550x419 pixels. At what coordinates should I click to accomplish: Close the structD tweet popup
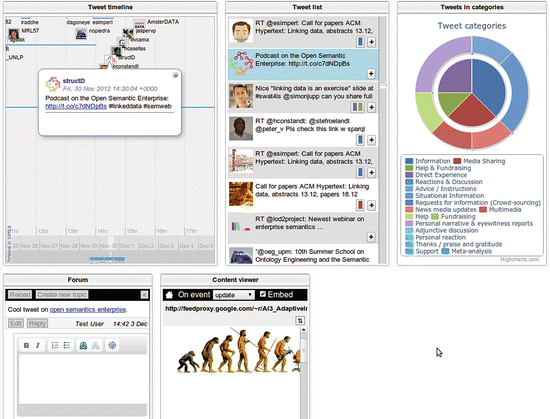click(175, 75)
